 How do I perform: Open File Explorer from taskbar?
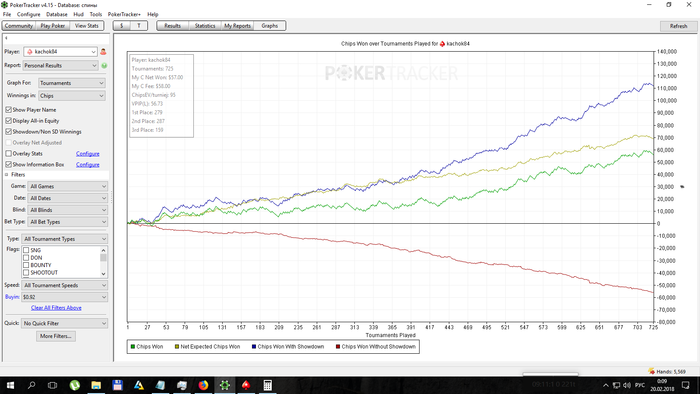pos(96,385)
